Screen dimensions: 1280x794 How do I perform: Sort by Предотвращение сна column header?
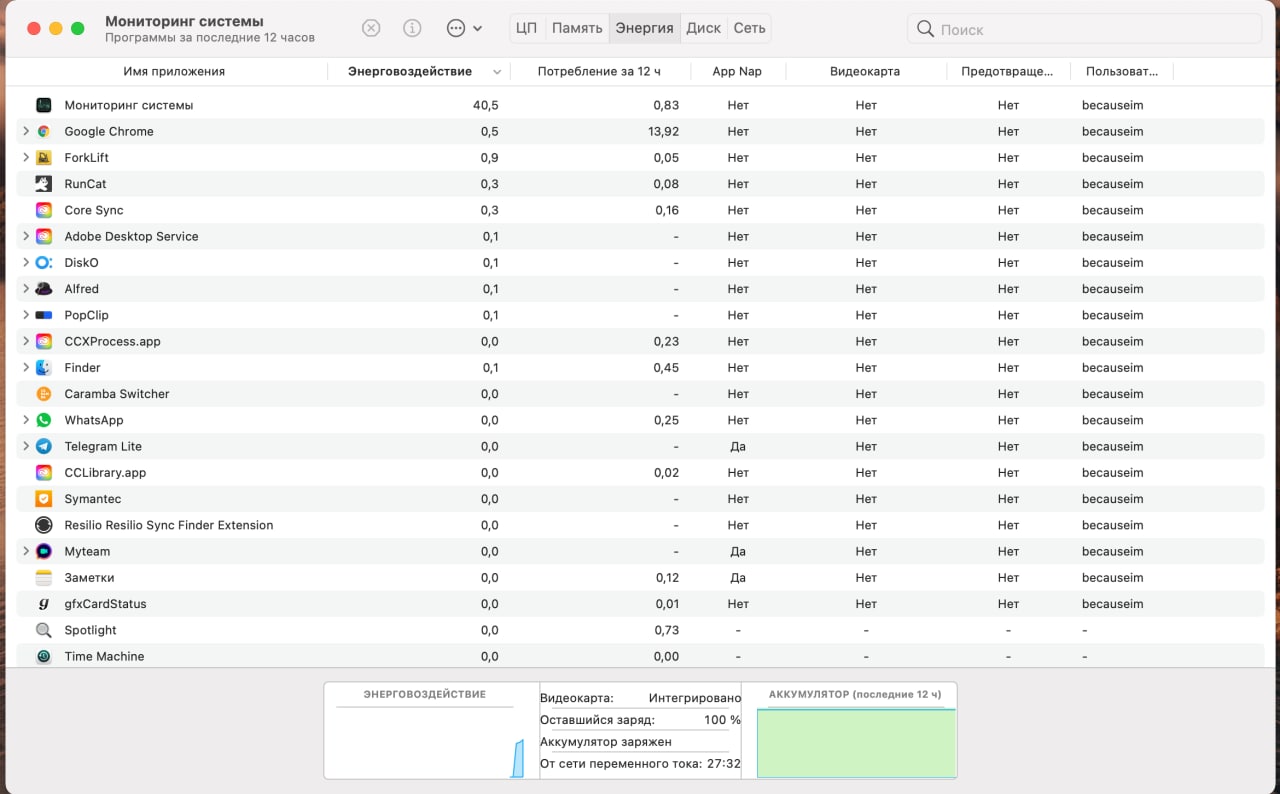[1007, 71]
